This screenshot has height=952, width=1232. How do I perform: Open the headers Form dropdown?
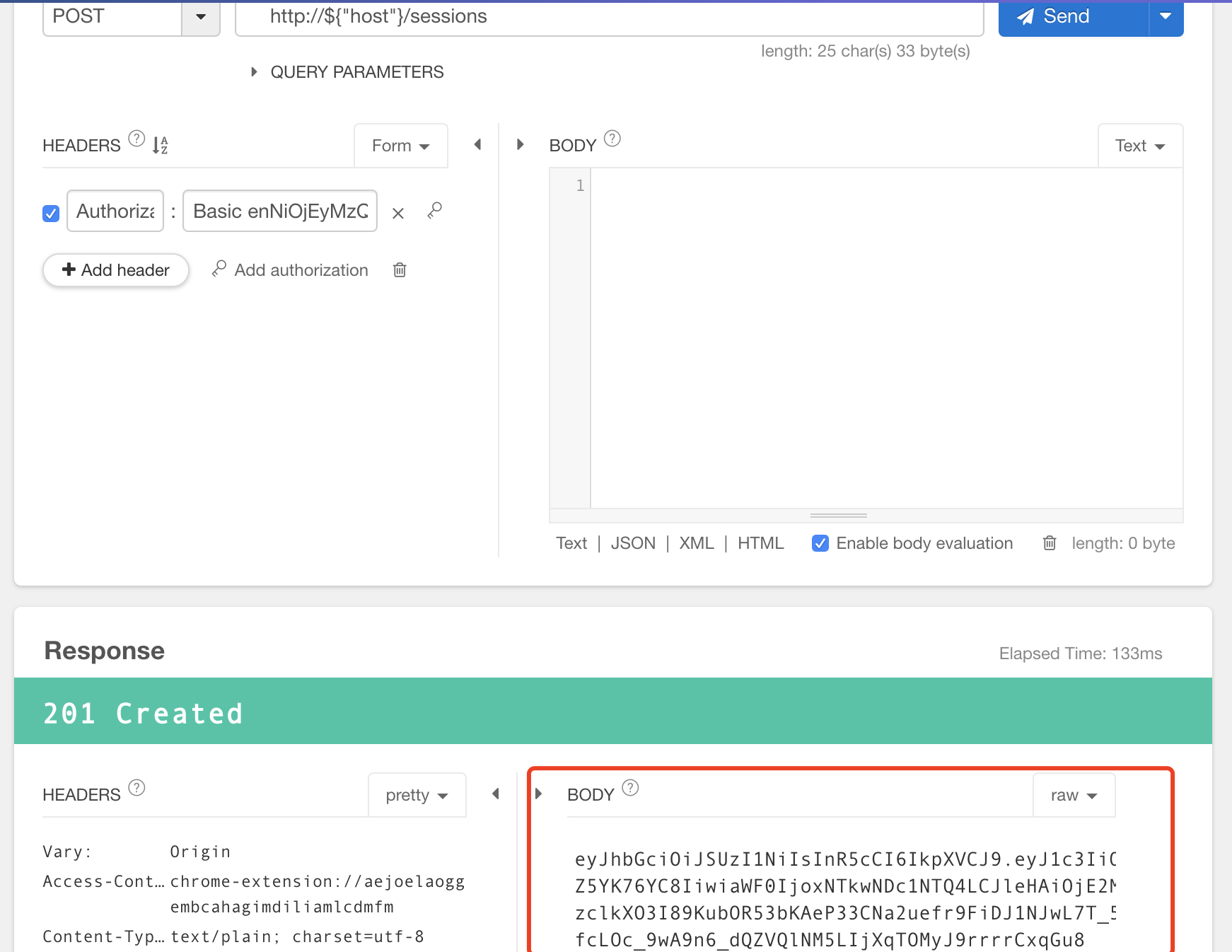click(400, 146)
